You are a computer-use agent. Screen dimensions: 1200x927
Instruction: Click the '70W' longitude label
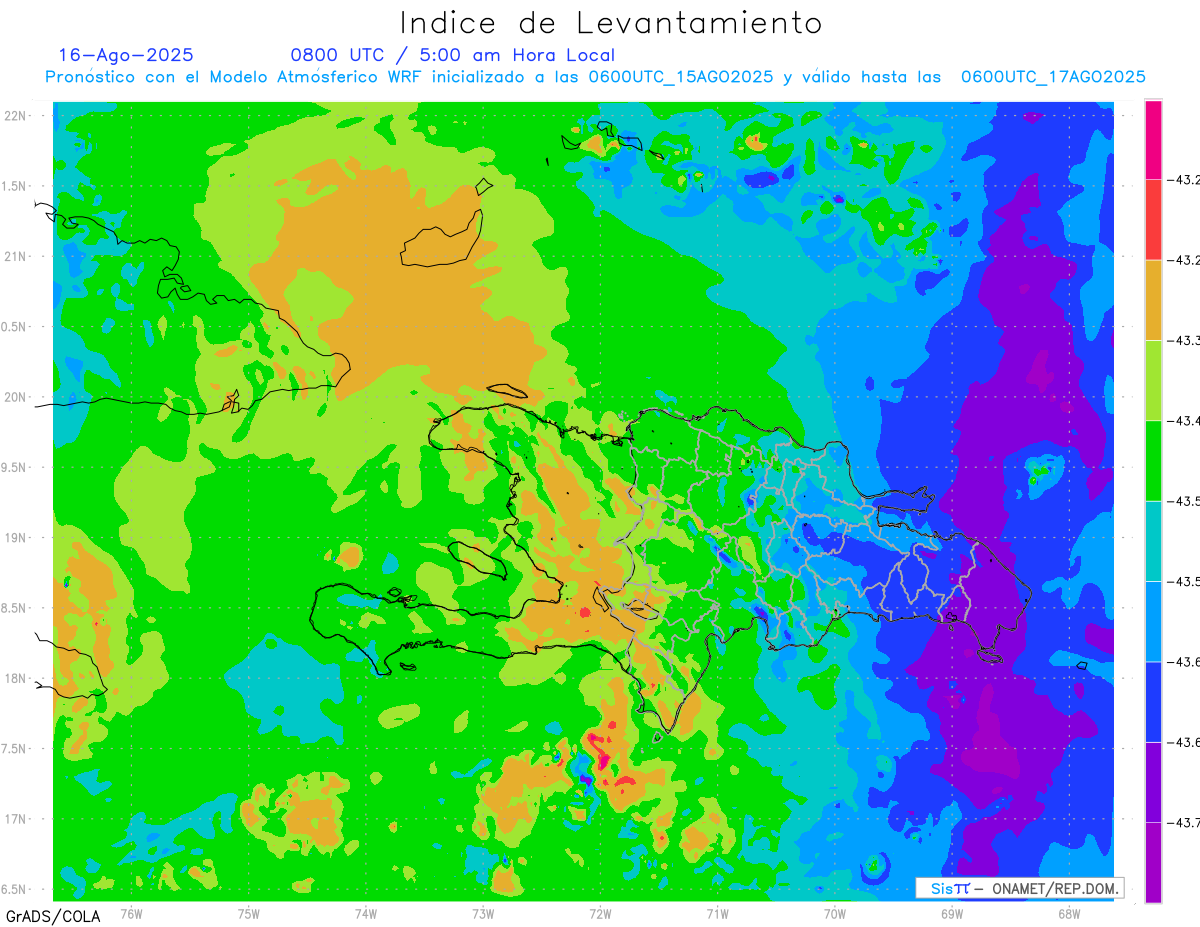(x=834, y=914)
